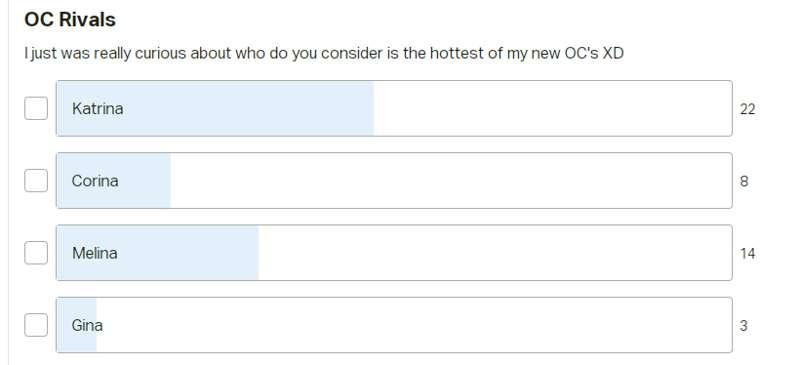The image size is (800, 365).
Task: Select the Gina poll answer bar
Action: pyautogui.click(x=394, y=325)
